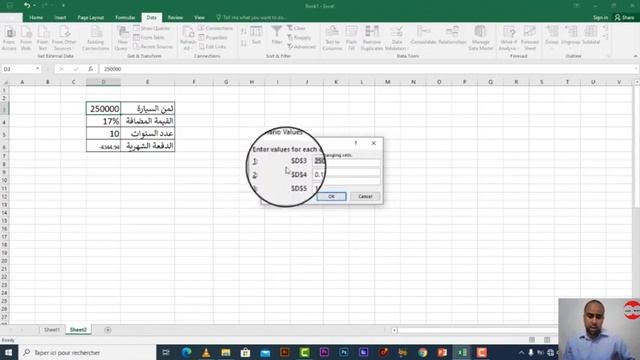Open connection Properties in the ribbon
Image resolution: width=640 pixels, height=360 pixels.
213,37
